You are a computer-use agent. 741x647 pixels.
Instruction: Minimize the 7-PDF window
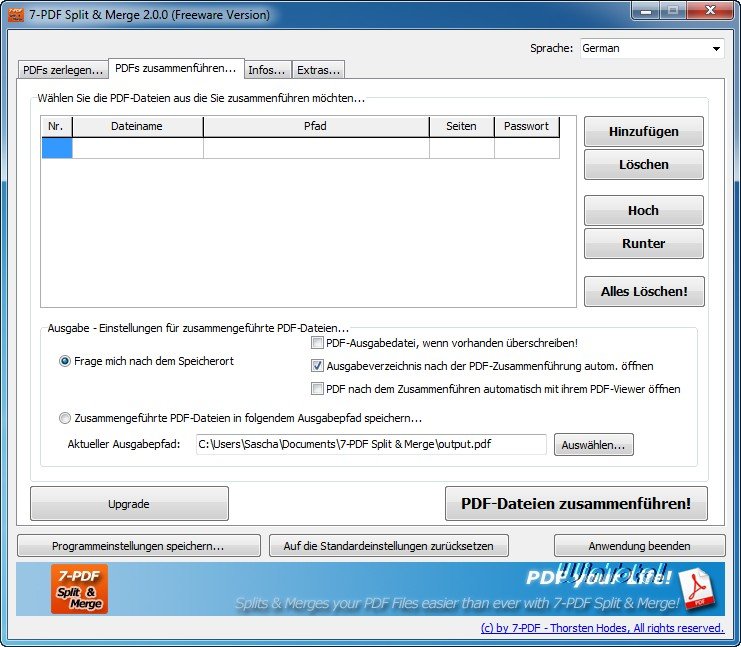pos(646,10)
